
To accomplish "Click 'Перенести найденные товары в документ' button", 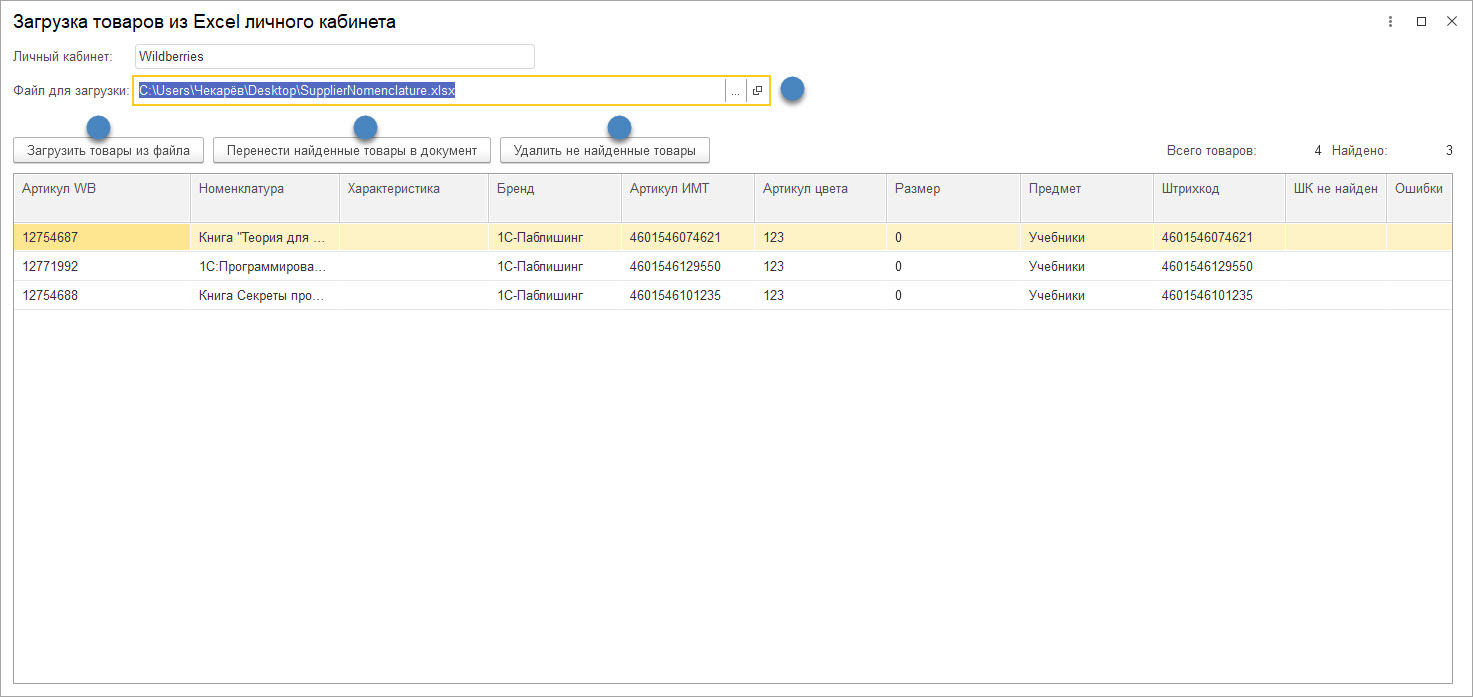I will (352, 151).
